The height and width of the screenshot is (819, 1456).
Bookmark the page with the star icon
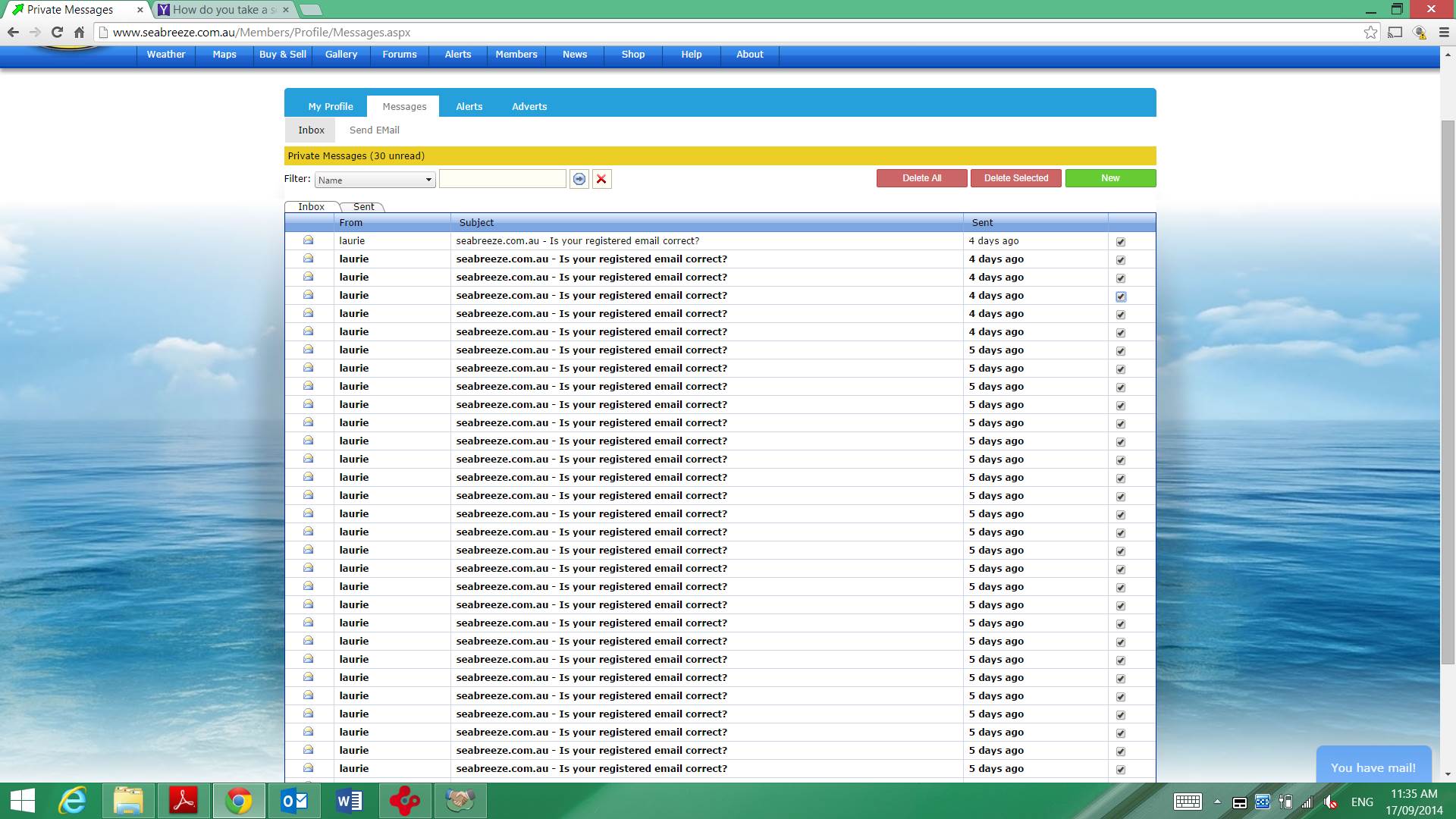coord(1370,33)
